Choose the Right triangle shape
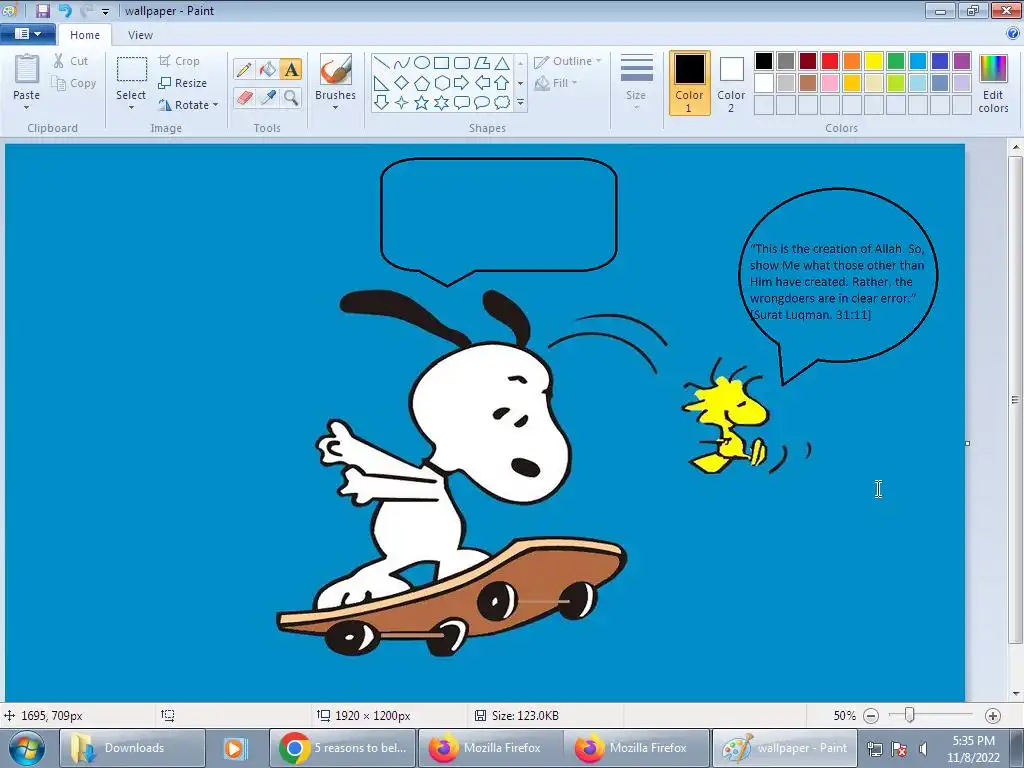The width and height of the screenshot is (1024, 768). (382, 83)
